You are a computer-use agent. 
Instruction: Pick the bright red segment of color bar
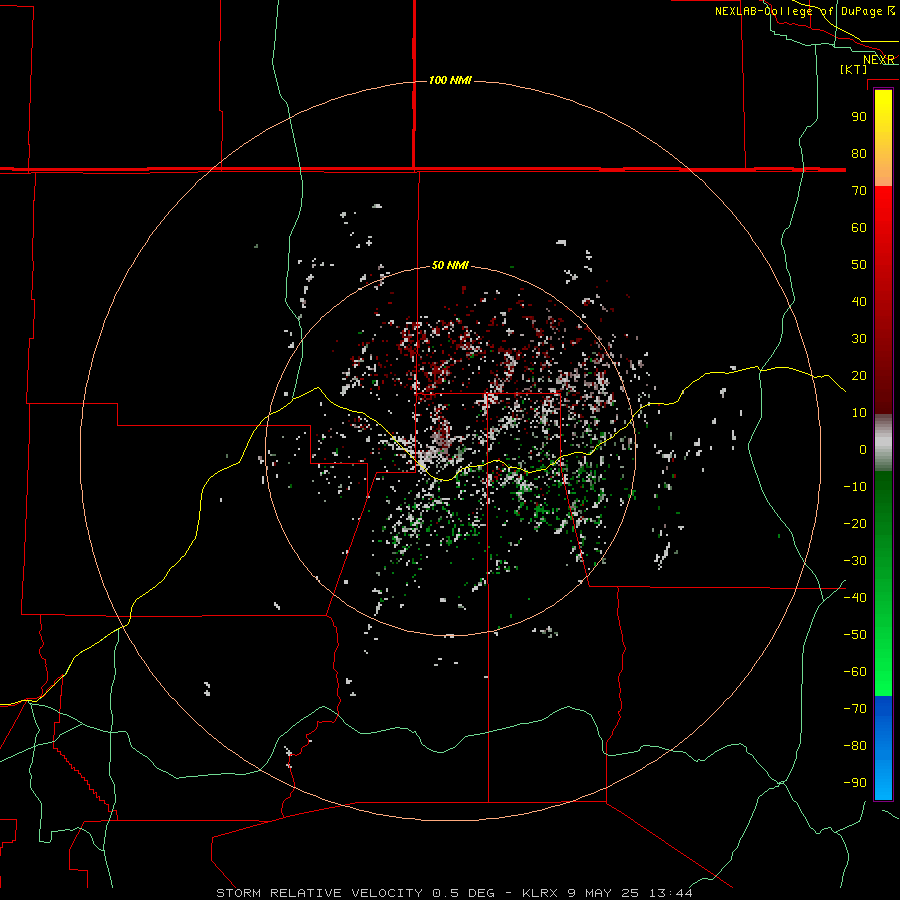tap(883, 218)
